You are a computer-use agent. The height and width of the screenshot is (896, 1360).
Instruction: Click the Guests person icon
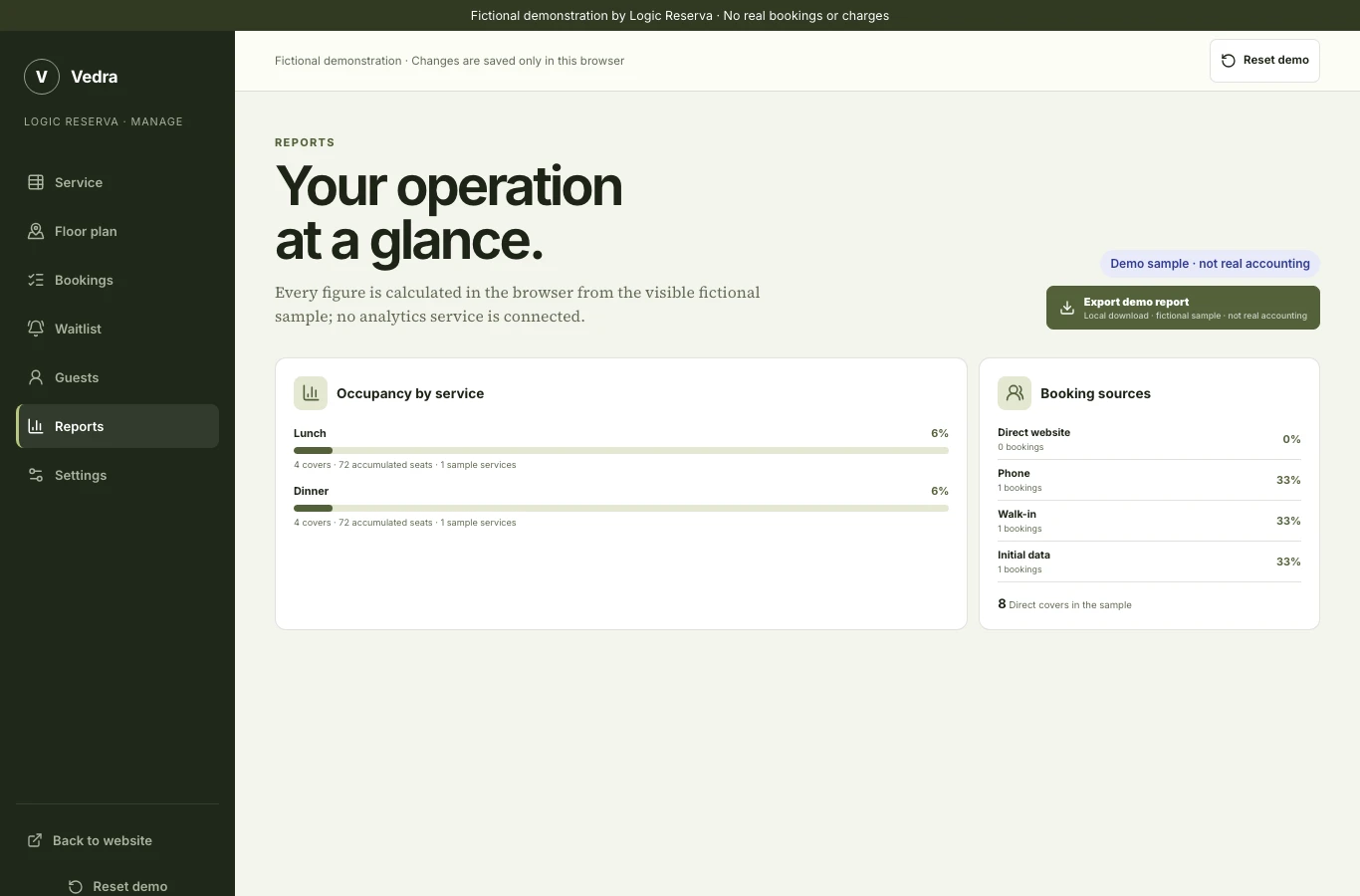(36, 377)
